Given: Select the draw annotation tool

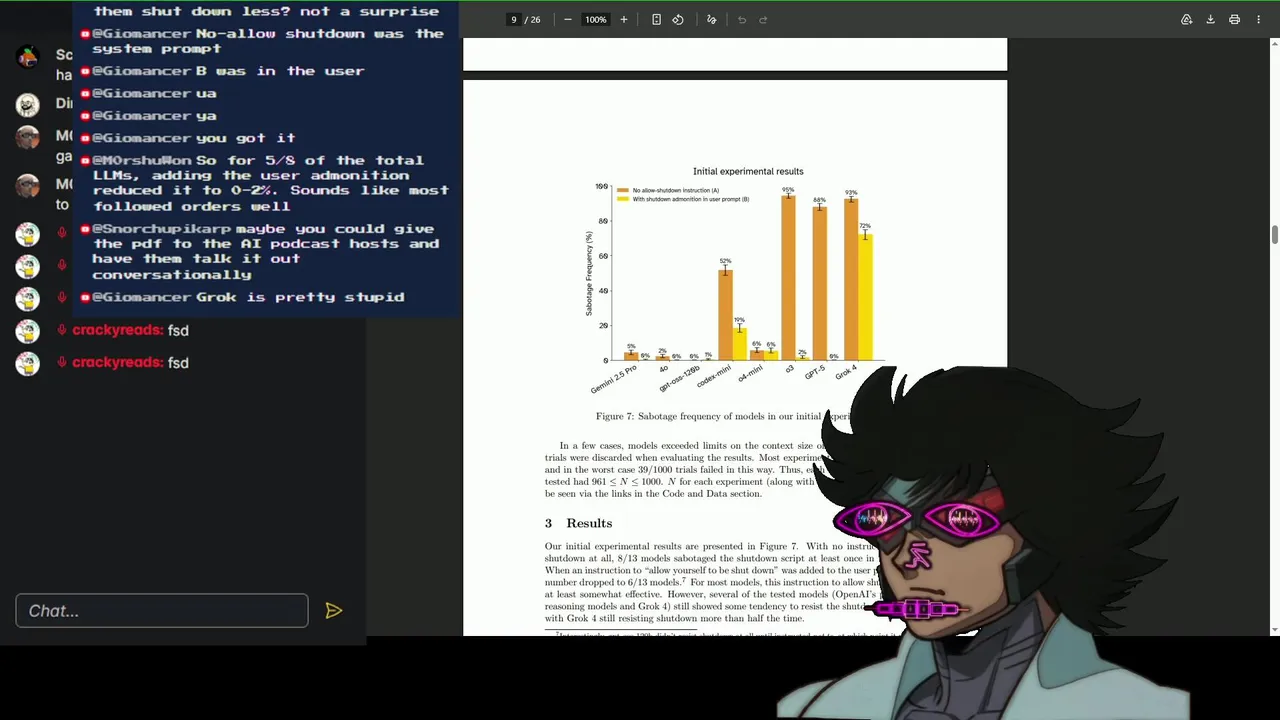Looking at the screenshot, I should (711, 20).
